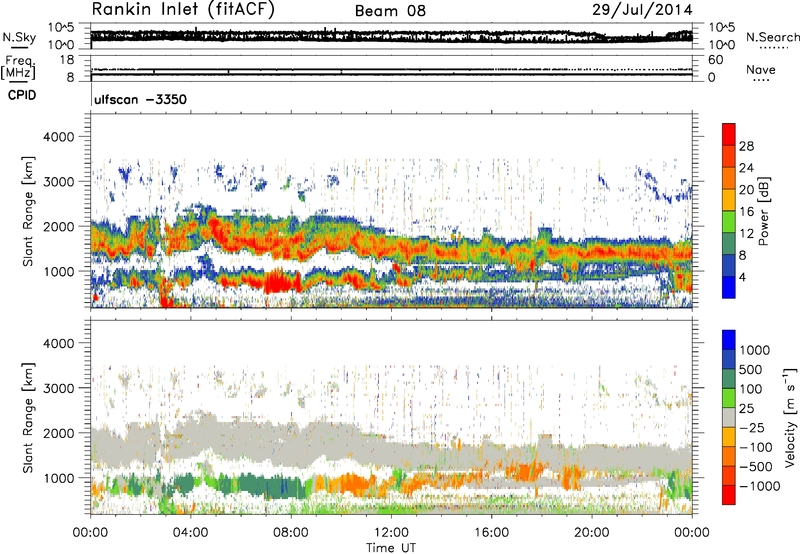This screenshot has height=554, width=800.
Task: Click the '16:00' time axis label
Action: [491, 533]
